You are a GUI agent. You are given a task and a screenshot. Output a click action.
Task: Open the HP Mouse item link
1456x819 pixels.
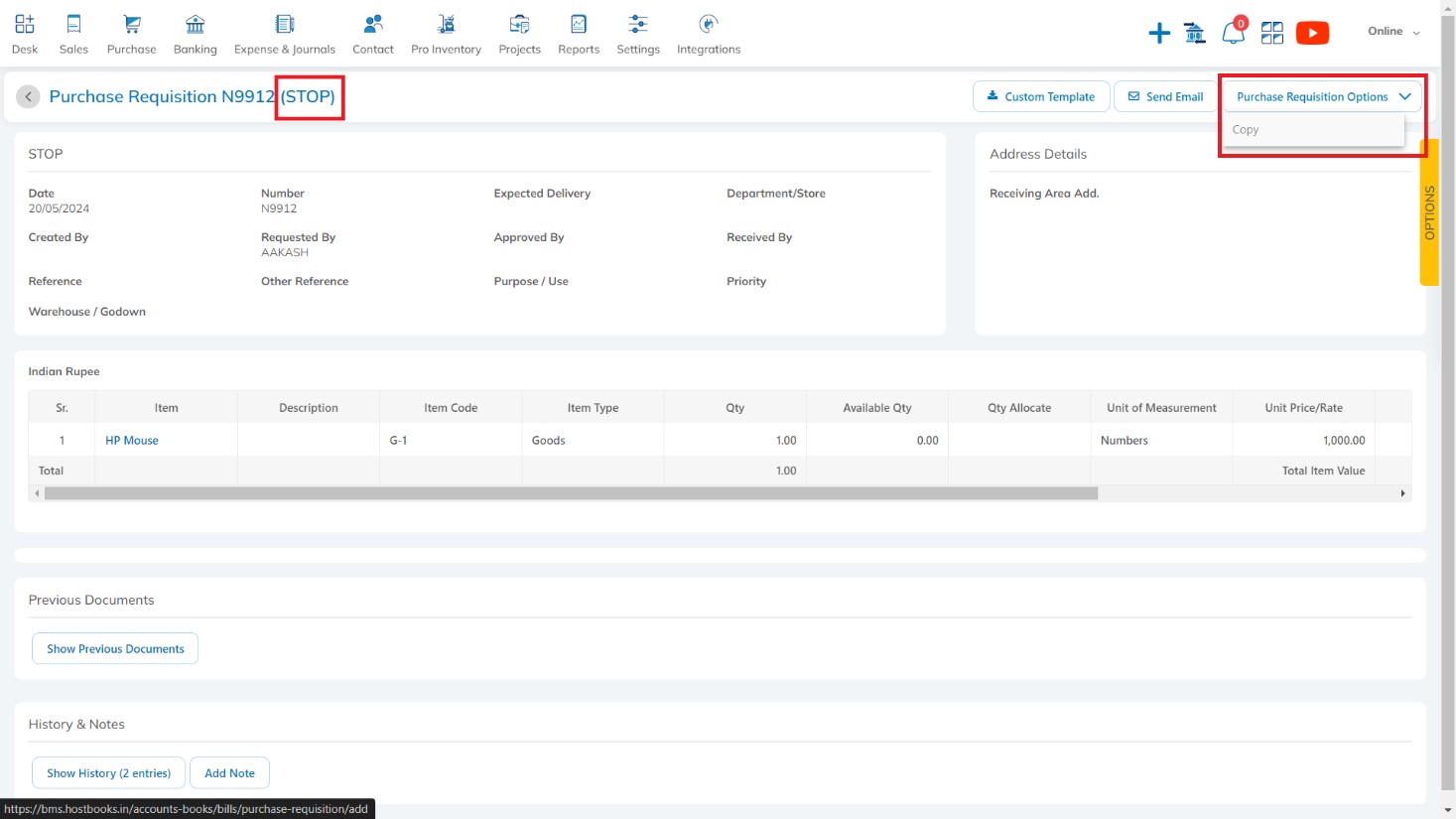click(132, 440)
